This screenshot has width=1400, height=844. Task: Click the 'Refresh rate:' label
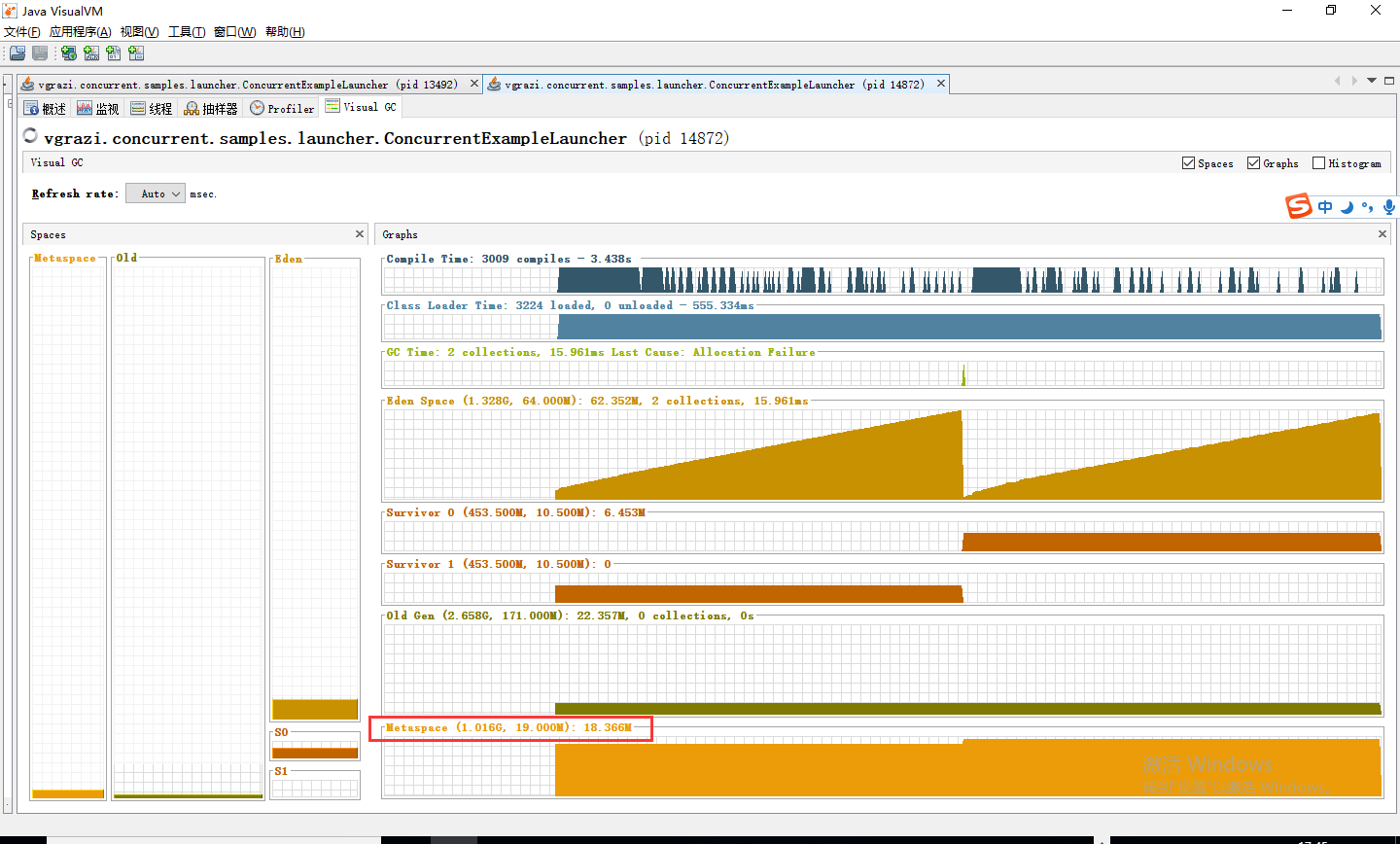point(75,193)
